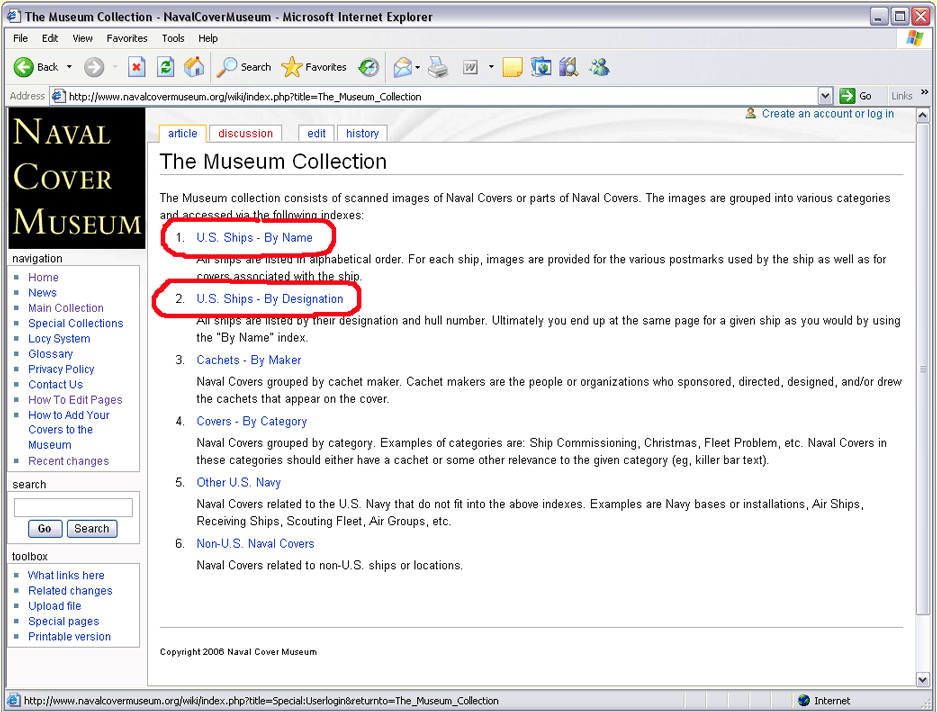
Task: Click the Messenger people icon
Action: click(599, 67)
